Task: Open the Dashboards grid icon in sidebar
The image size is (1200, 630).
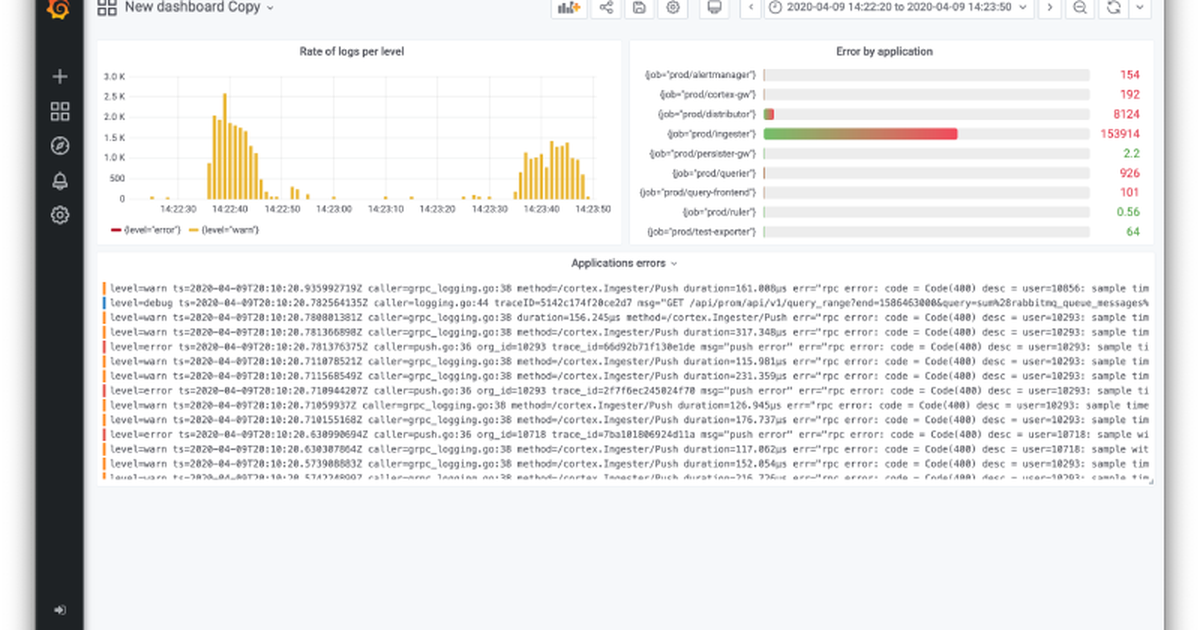Action: (x=60, y=111)
